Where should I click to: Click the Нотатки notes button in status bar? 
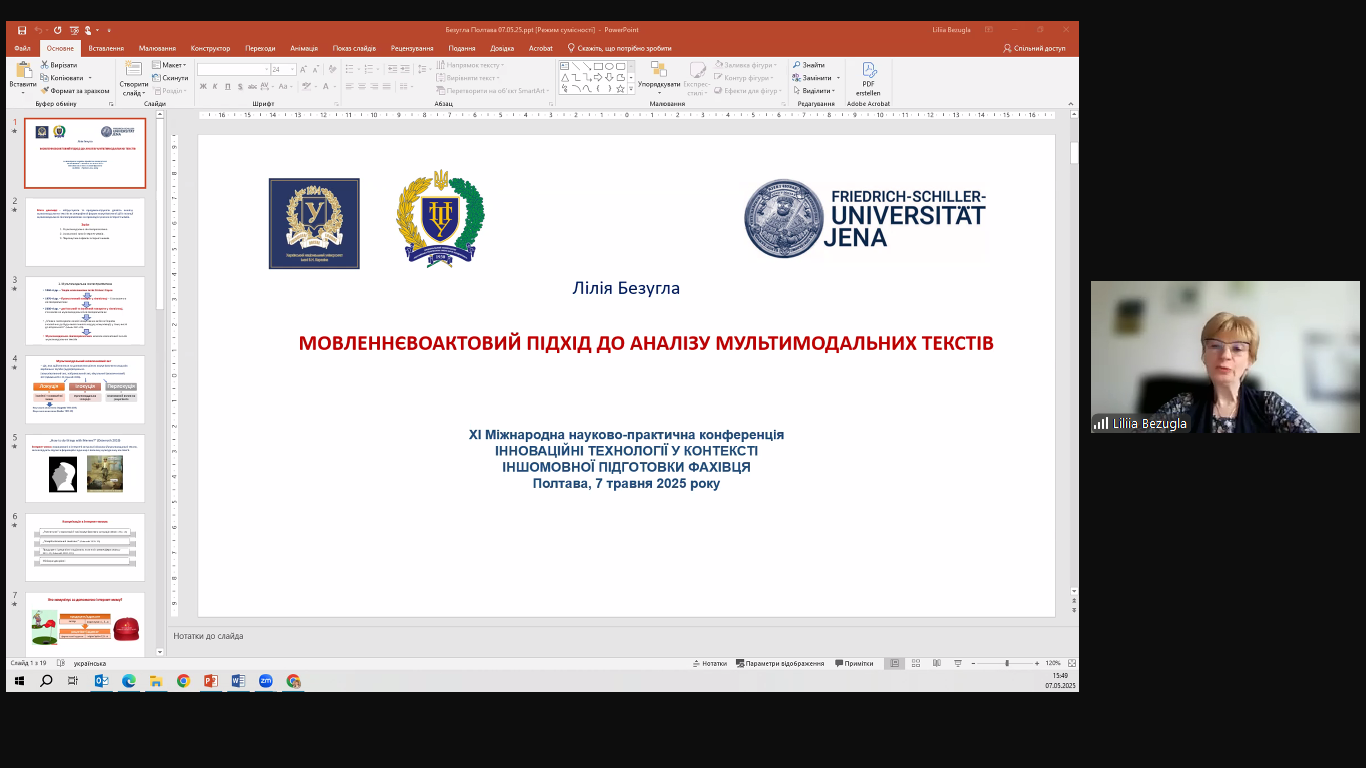coord(710,663)
